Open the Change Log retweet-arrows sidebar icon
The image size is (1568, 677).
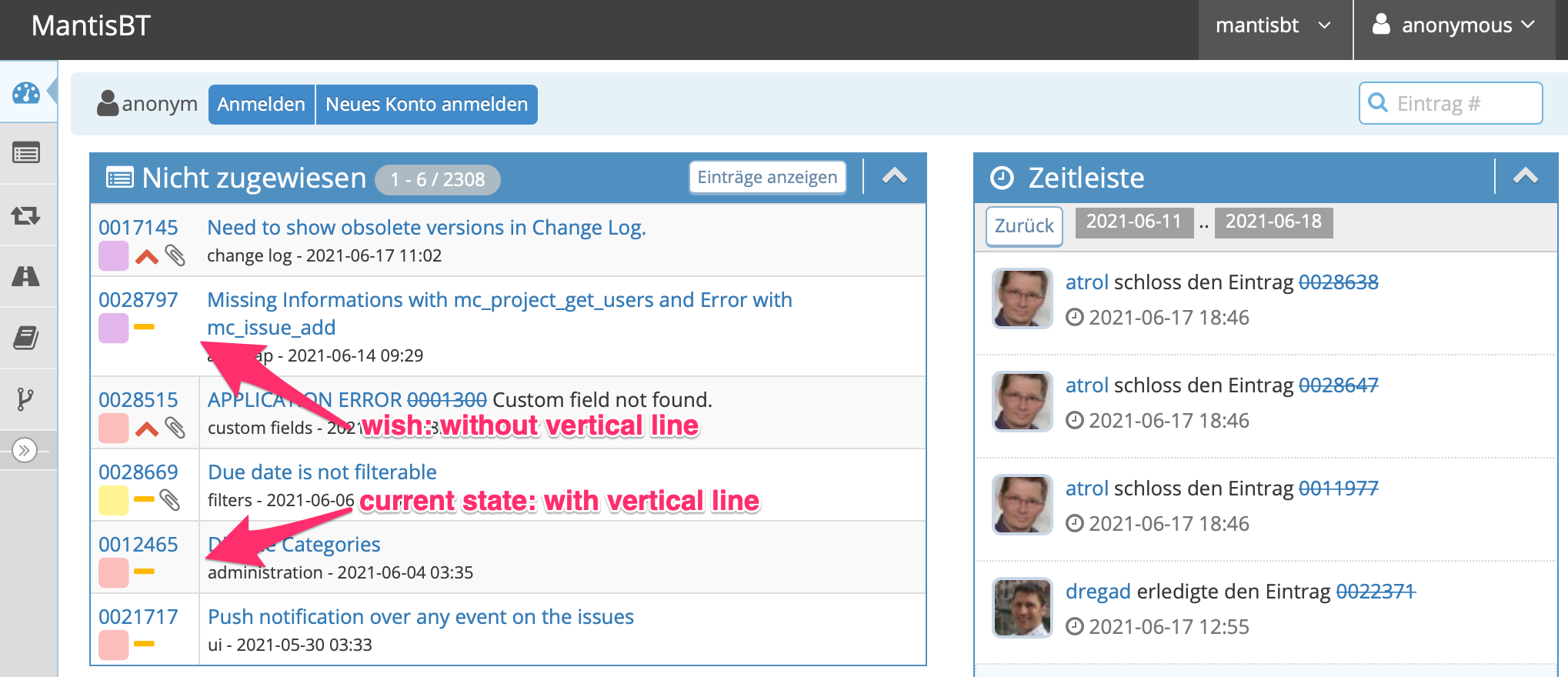point(26,215)
